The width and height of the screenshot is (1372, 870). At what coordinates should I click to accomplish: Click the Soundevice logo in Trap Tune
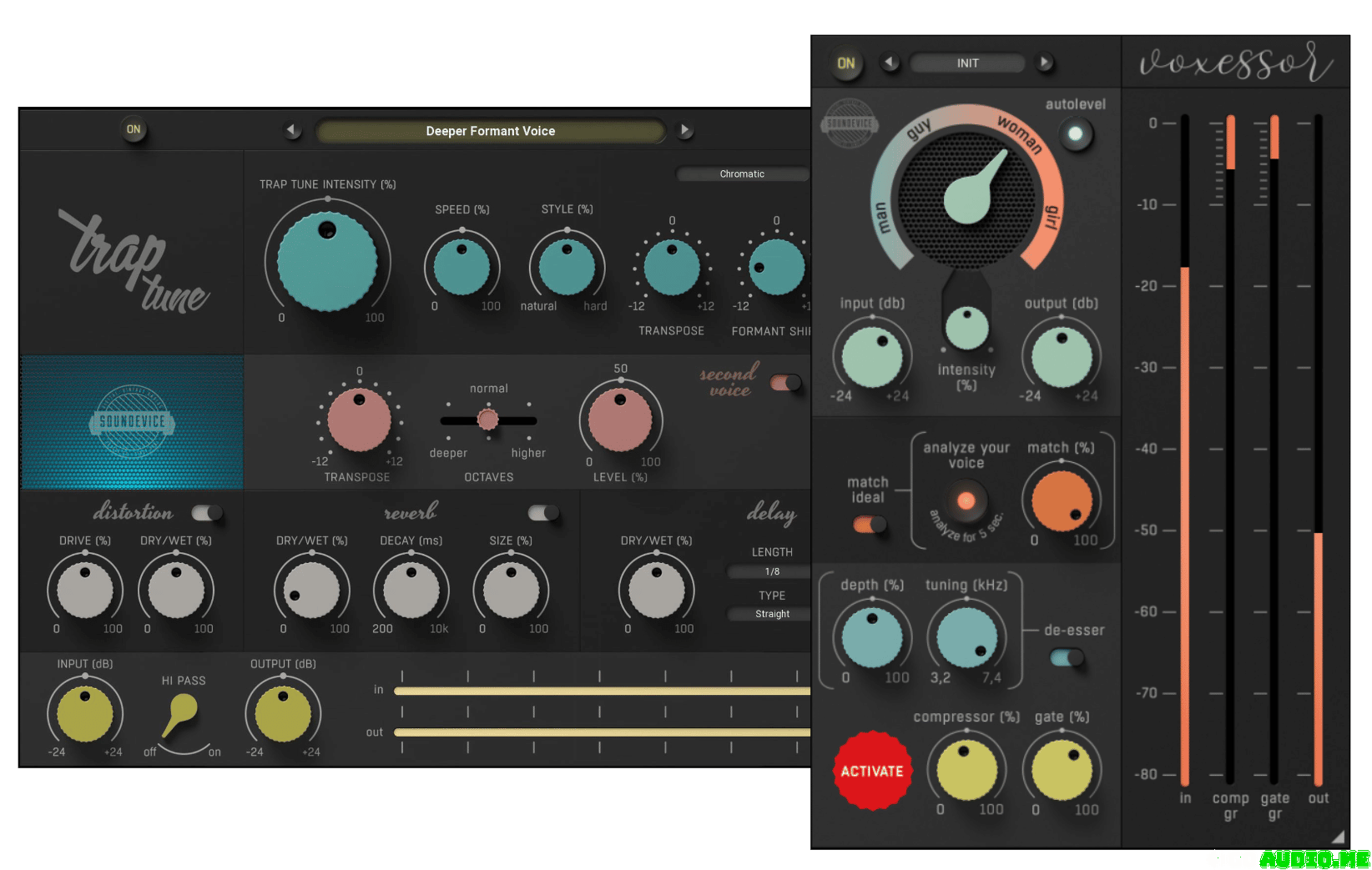(132, 422)
